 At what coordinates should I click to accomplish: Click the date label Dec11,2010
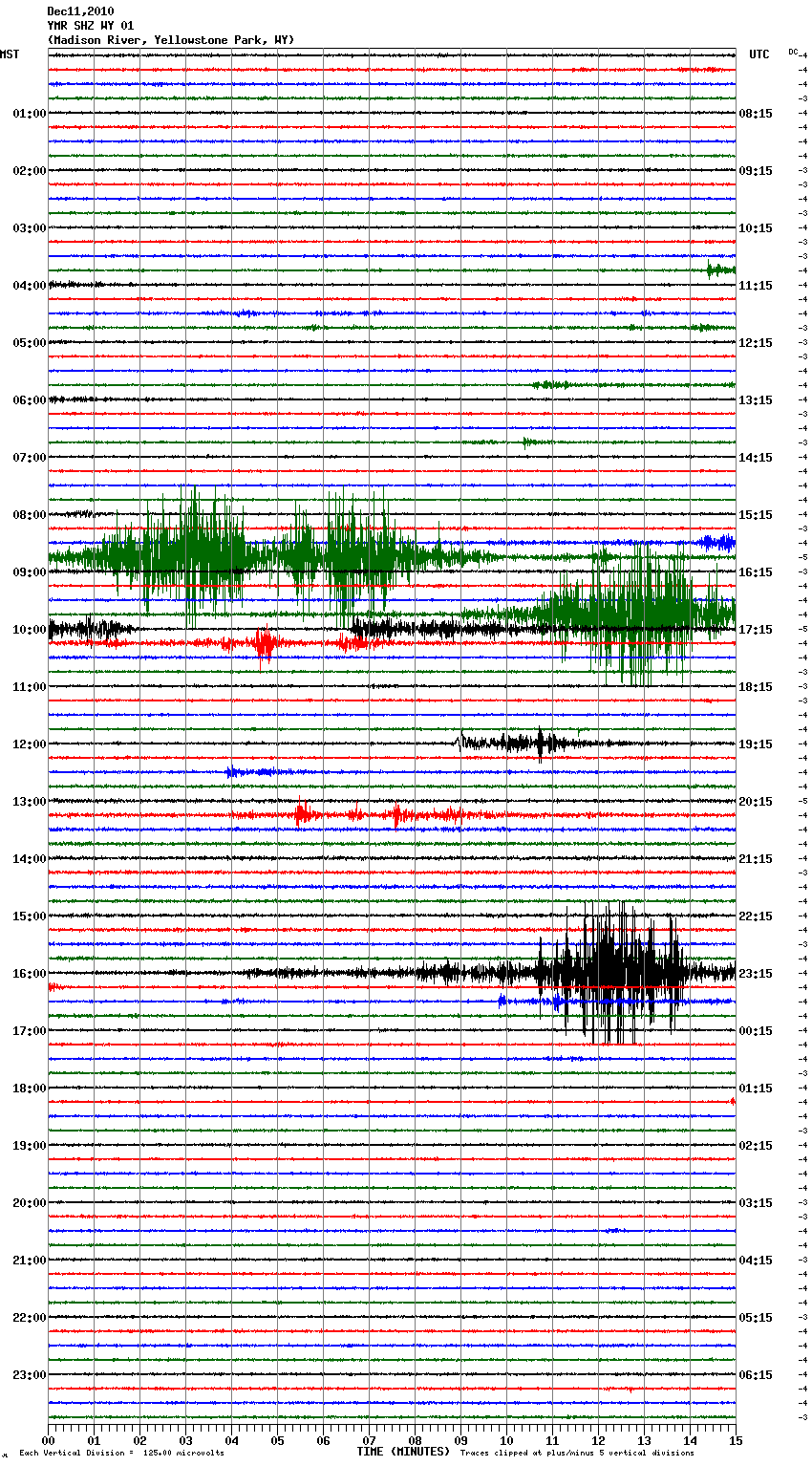tap(80, 11)
